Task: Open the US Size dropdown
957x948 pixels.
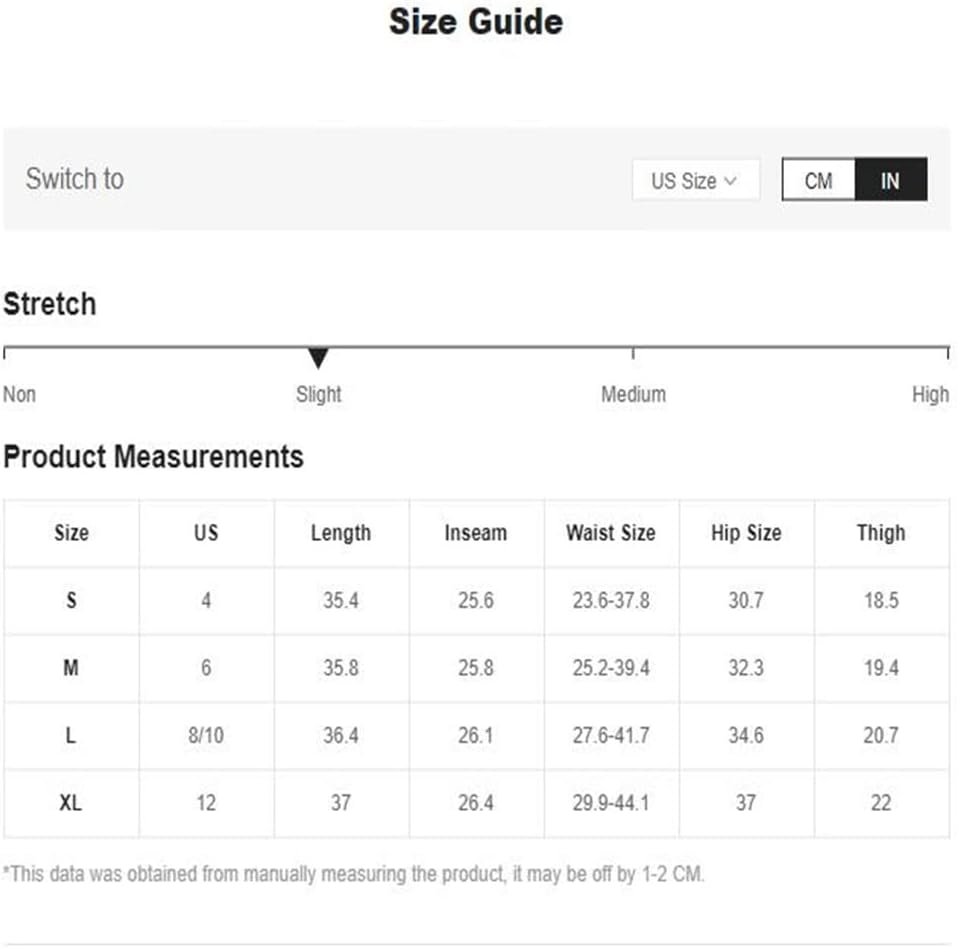Action: [694, 181]
